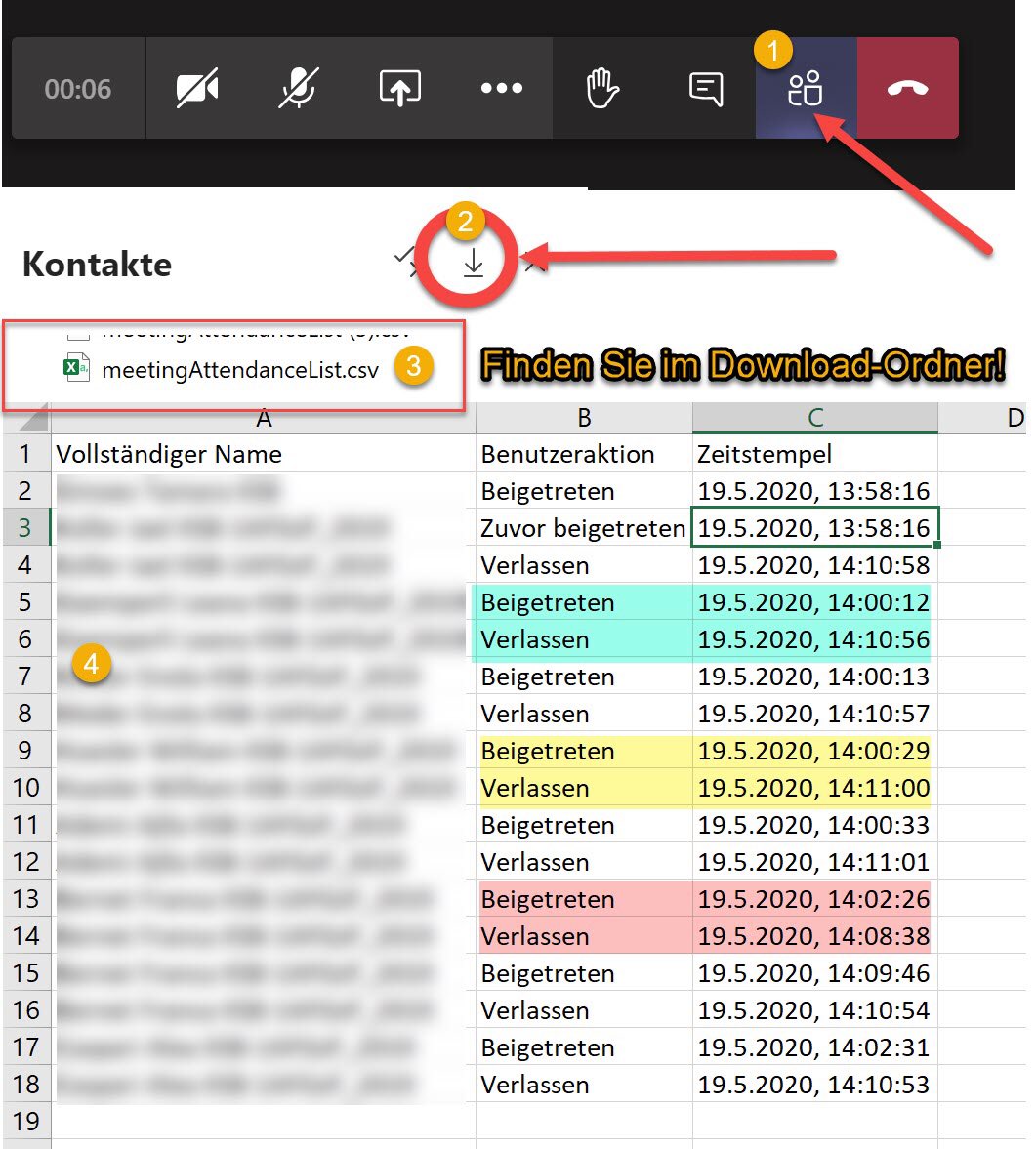The width and height of the screenshot is (1036, 1149).
Task: Click the checkmark icon near the download arrow
Action: (404, 260)
